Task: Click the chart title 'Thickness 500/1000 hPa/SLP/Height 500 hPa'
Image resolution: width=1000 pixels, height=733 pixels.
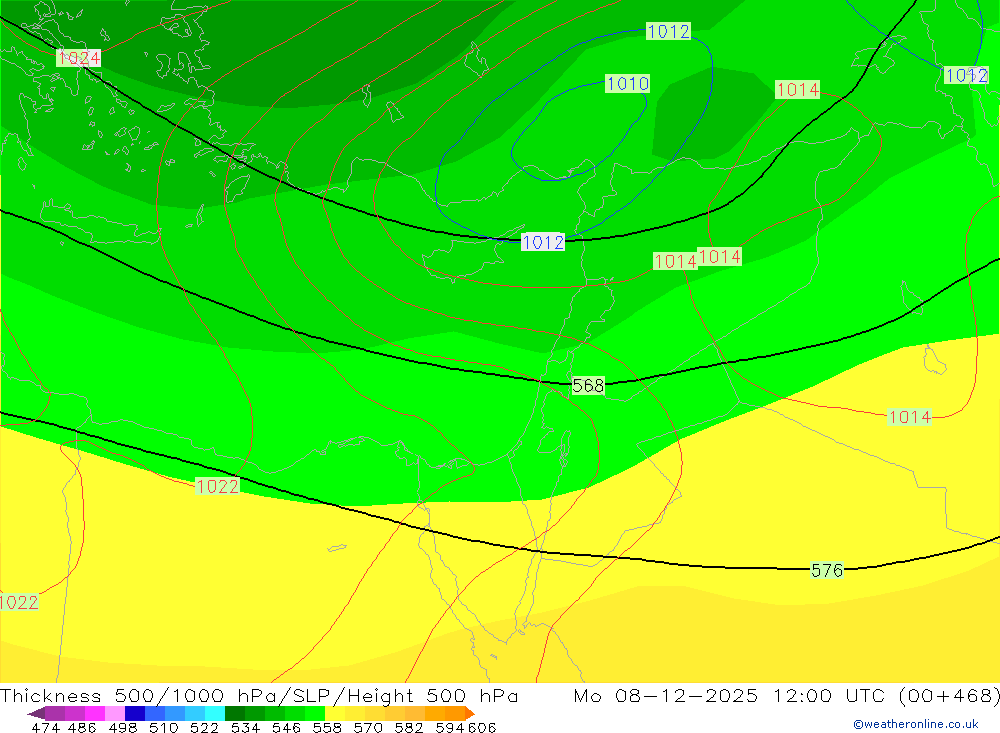Action: tap(259, 695)
